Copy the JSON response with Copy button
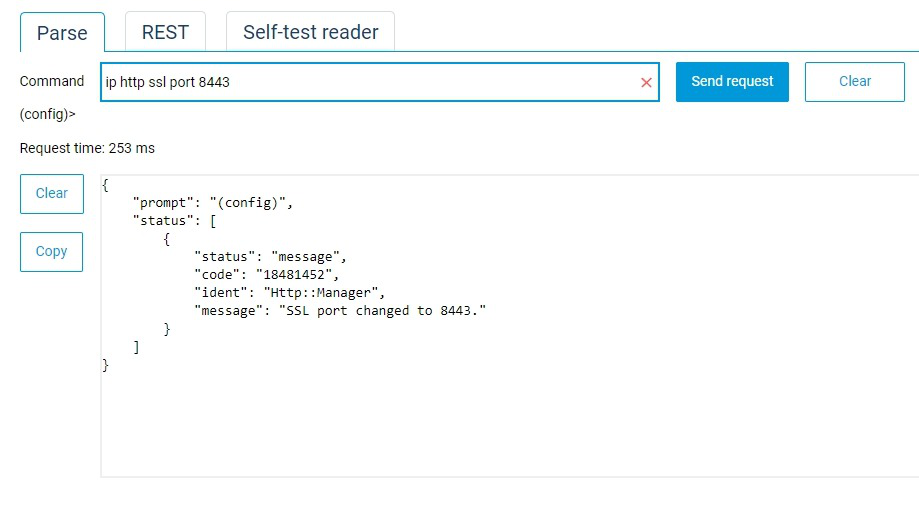 point(51,252)
